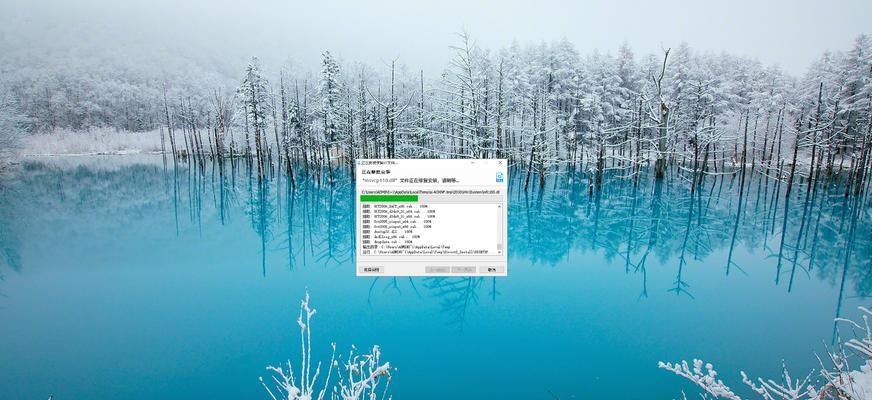872x400 pixels.
Task: Click the "msvcp110.dll" status message line
Action: (410, 180)
